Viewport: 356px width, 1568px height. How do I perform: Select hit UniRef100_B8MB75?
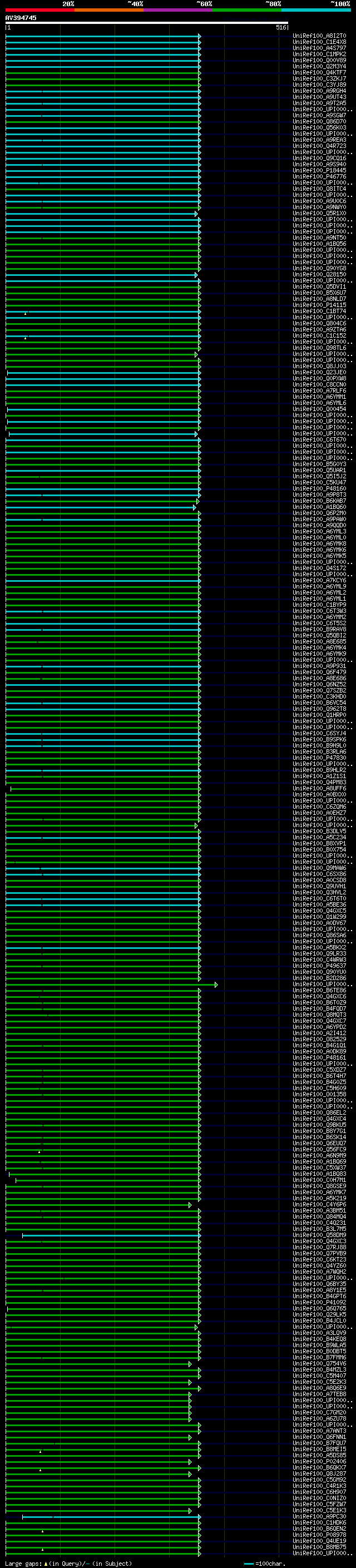coord(319,1547)
